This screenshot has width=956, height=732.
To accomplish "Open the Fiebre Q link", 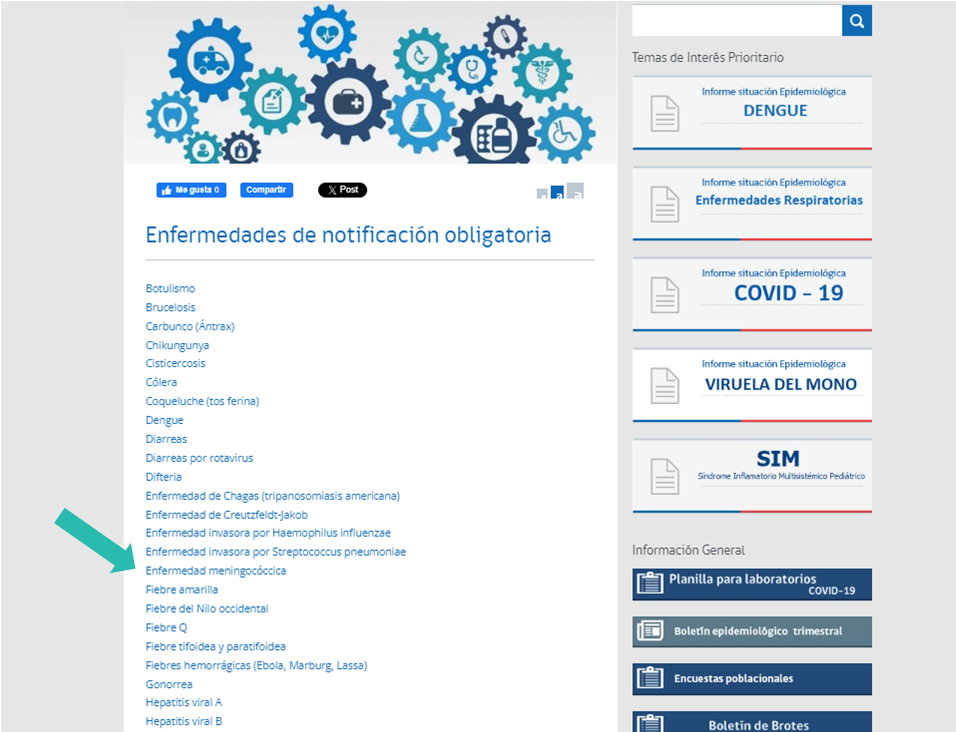I will 166,627.
